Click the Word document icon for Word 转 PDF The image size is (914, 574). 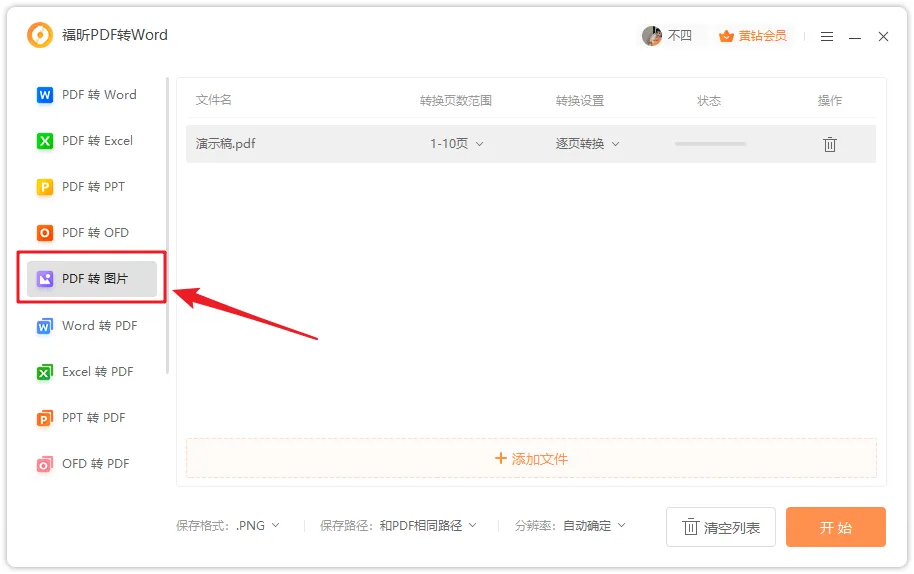(x=45, y=326)
